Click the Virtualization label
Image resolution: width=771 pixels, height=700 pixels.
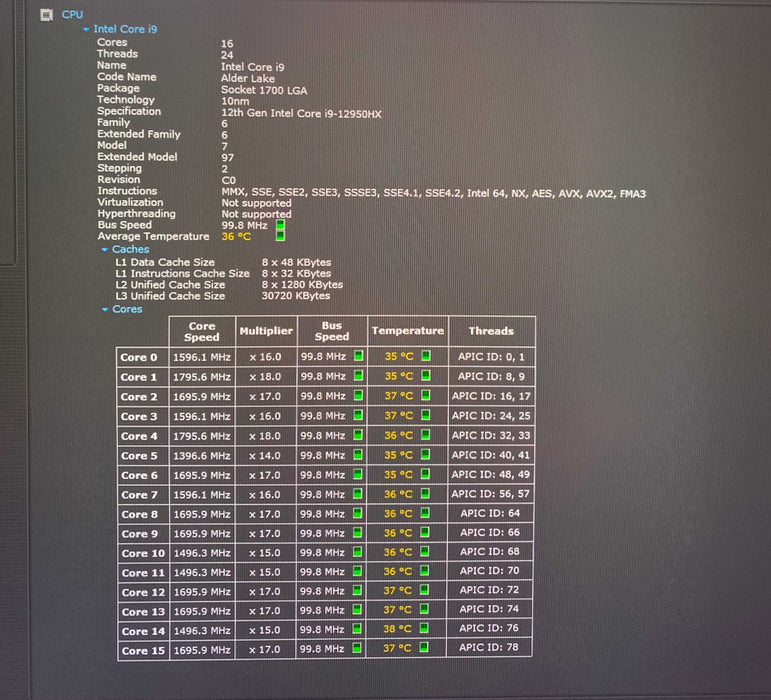click(130, 202)
